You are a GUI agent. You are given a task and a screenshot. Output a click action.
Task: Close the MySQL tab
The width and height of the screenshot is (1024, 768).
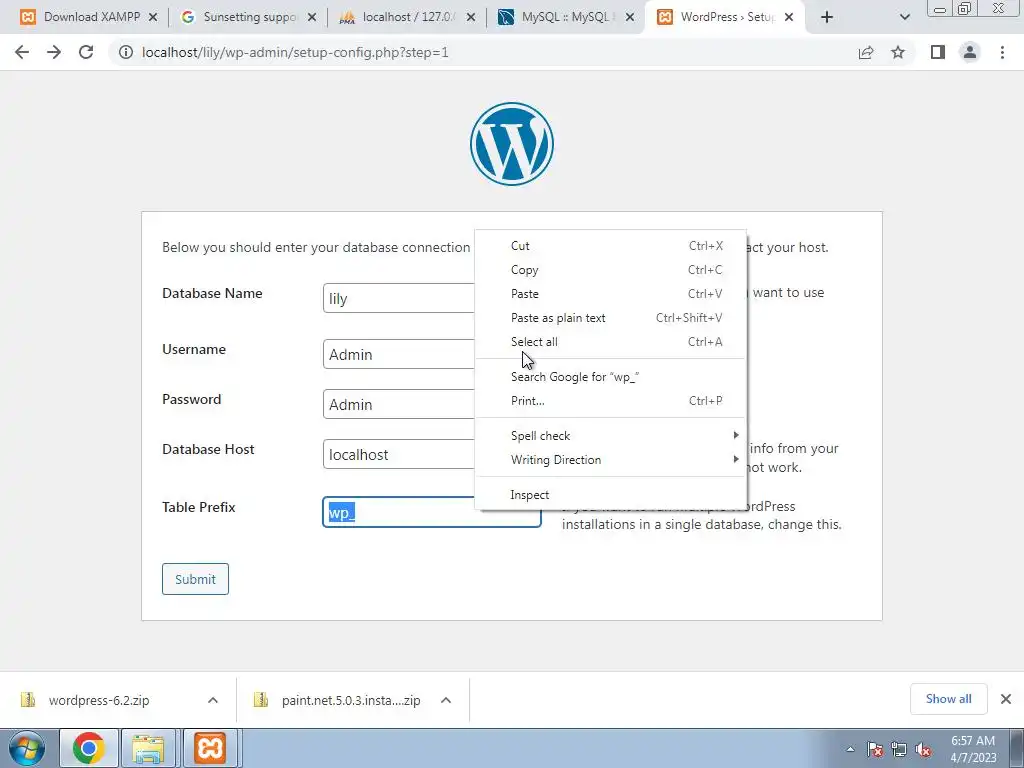tap(630, 18)
